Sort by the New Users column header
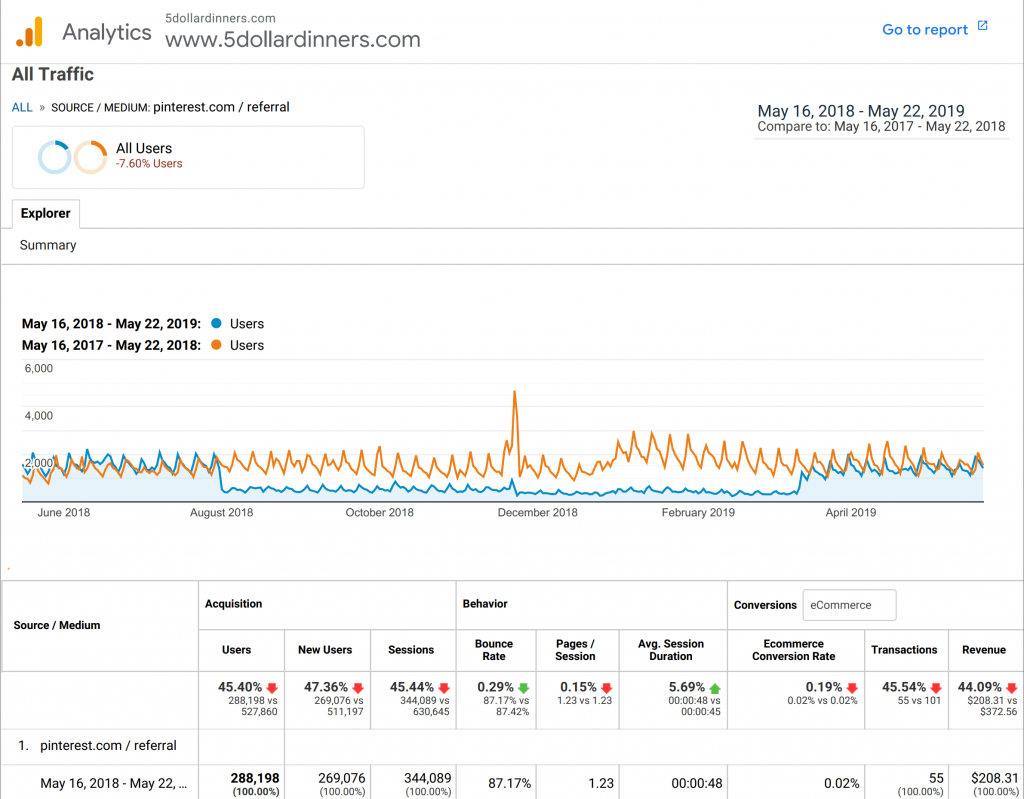 325,650
